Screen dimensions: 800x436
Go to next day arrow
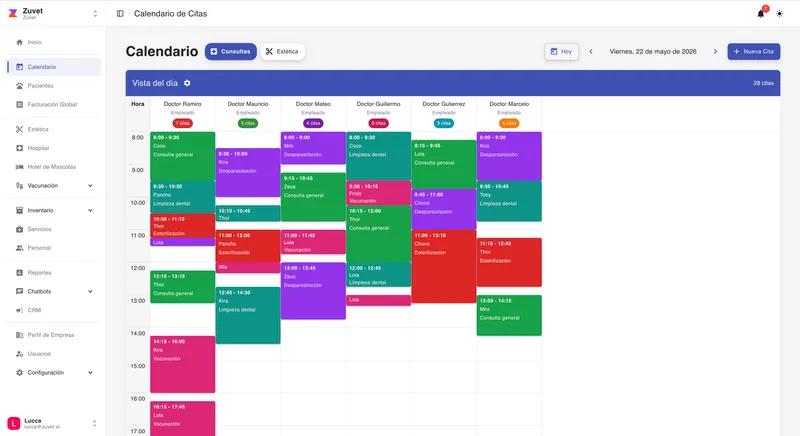click(x=715, y=52)
